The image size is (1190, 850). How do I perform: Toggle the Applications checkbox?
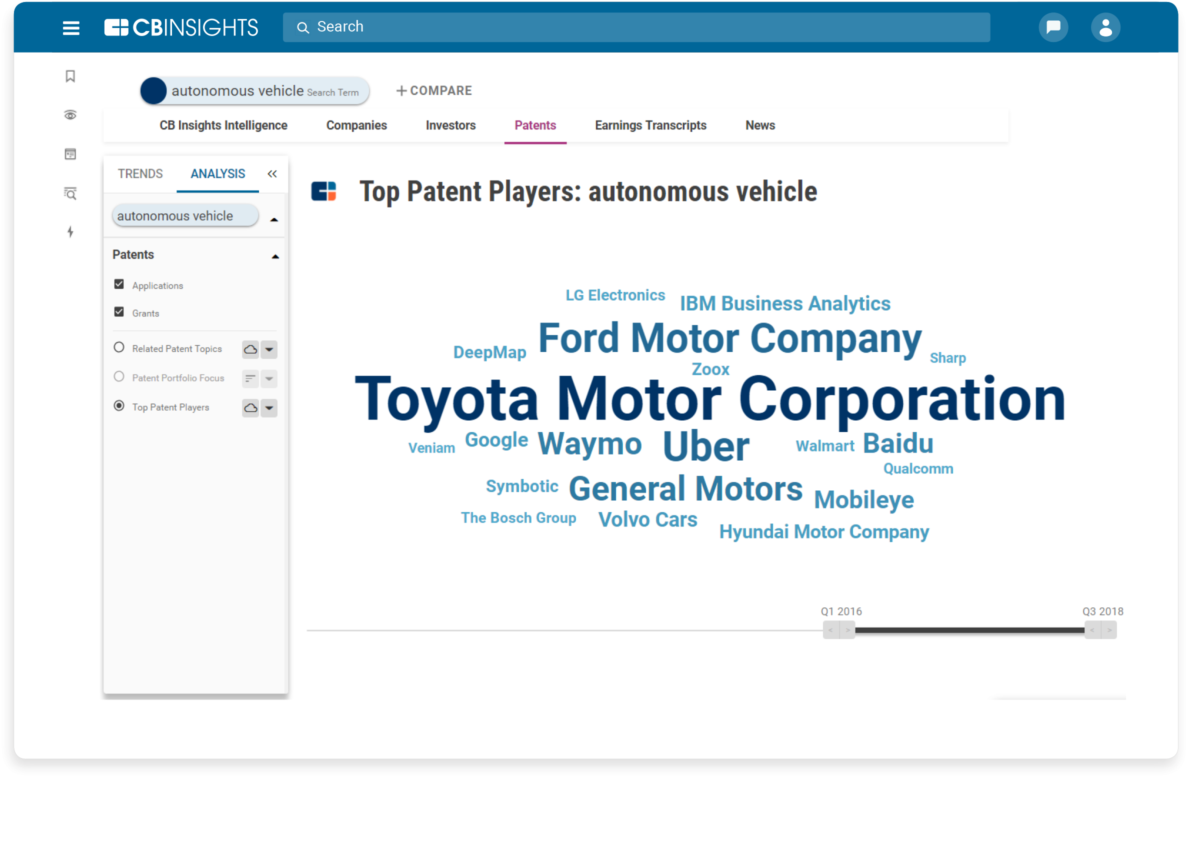pyautogui.click(x=119, y=284)
